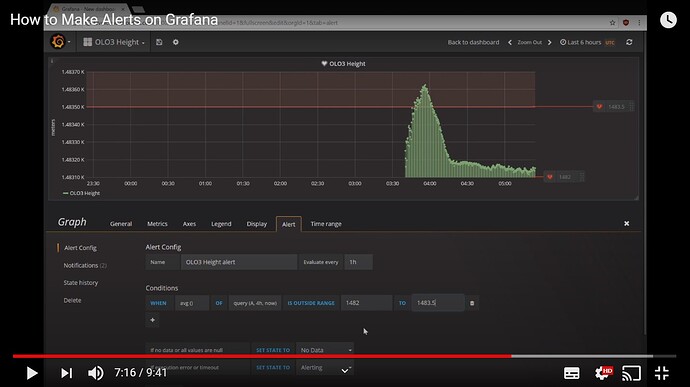The image size is (690, 387).
Task: Switch to the Legend tab
Action: [221, 224]
